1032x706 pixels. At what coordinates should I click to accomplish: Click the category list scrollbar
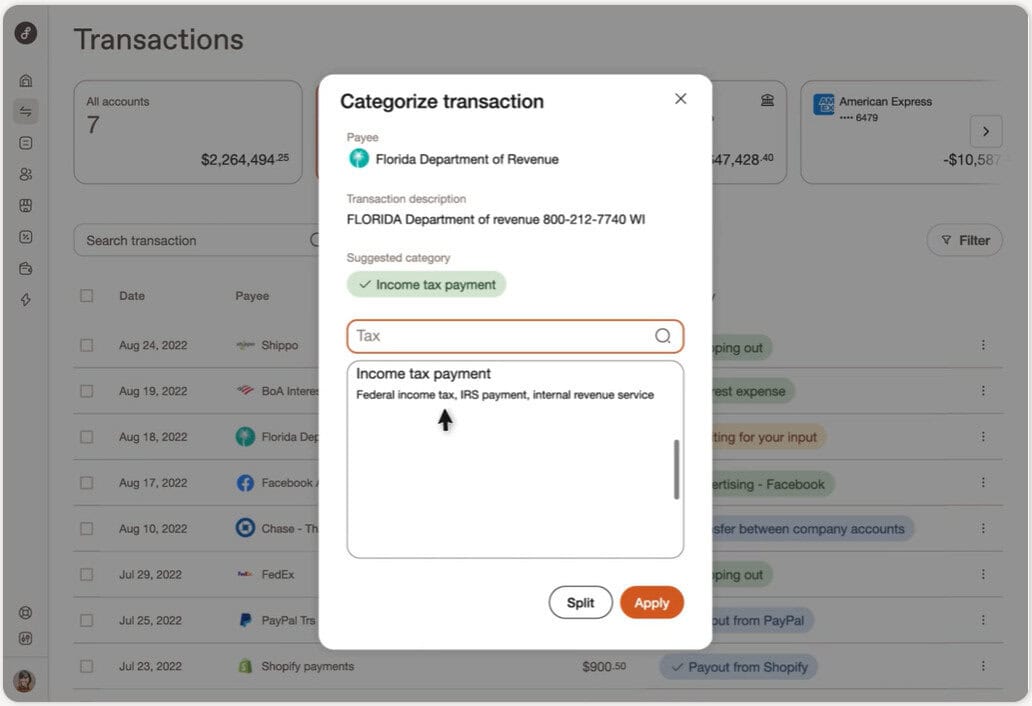coord(677,469)
